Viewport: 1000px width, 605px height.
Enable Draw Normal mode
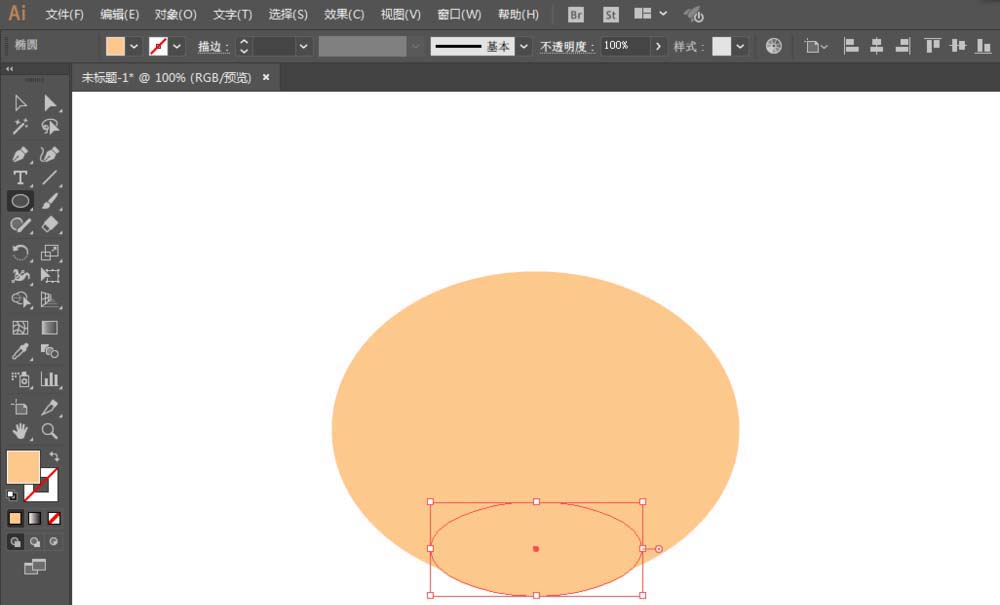[x=15, y=542]
